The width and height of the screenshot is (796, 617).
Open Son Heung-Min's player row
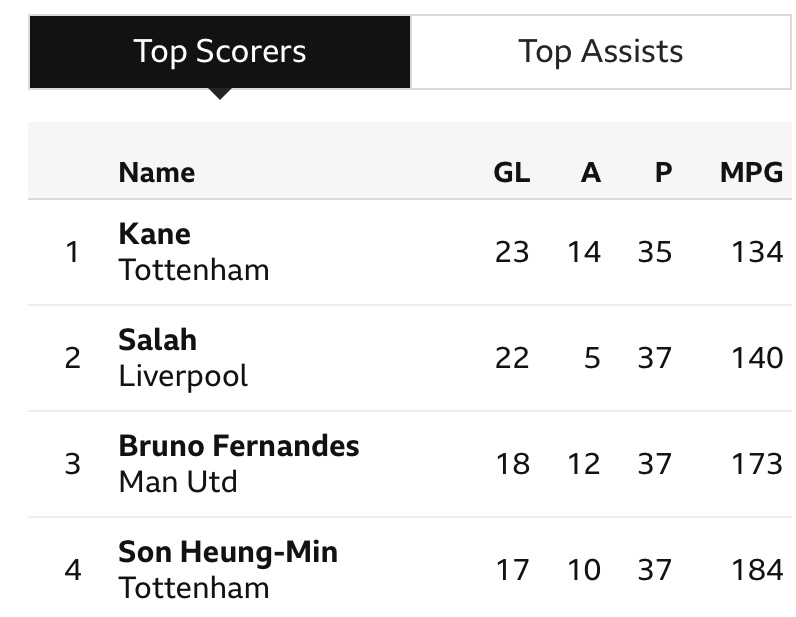(x=228, y=551)
